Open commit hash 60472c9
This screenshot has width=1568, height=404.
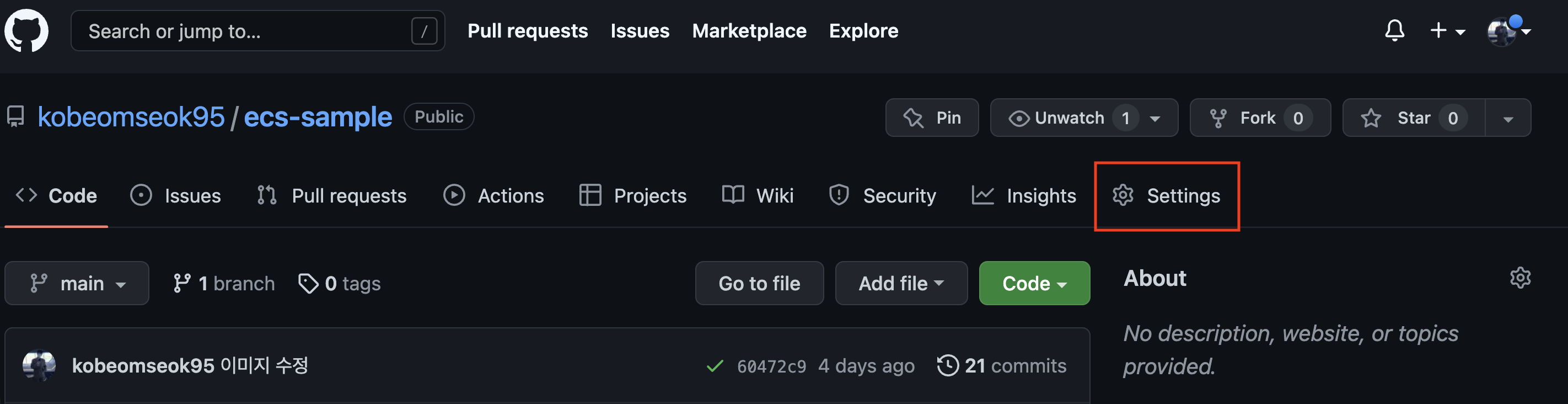[771, 366]
